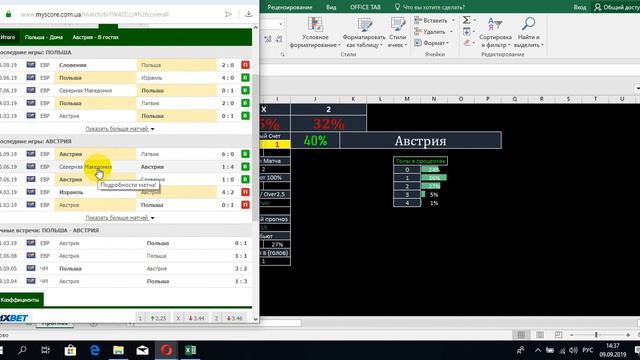Open the Format (Формат) dropdown arrow

(x=448, y=43)
